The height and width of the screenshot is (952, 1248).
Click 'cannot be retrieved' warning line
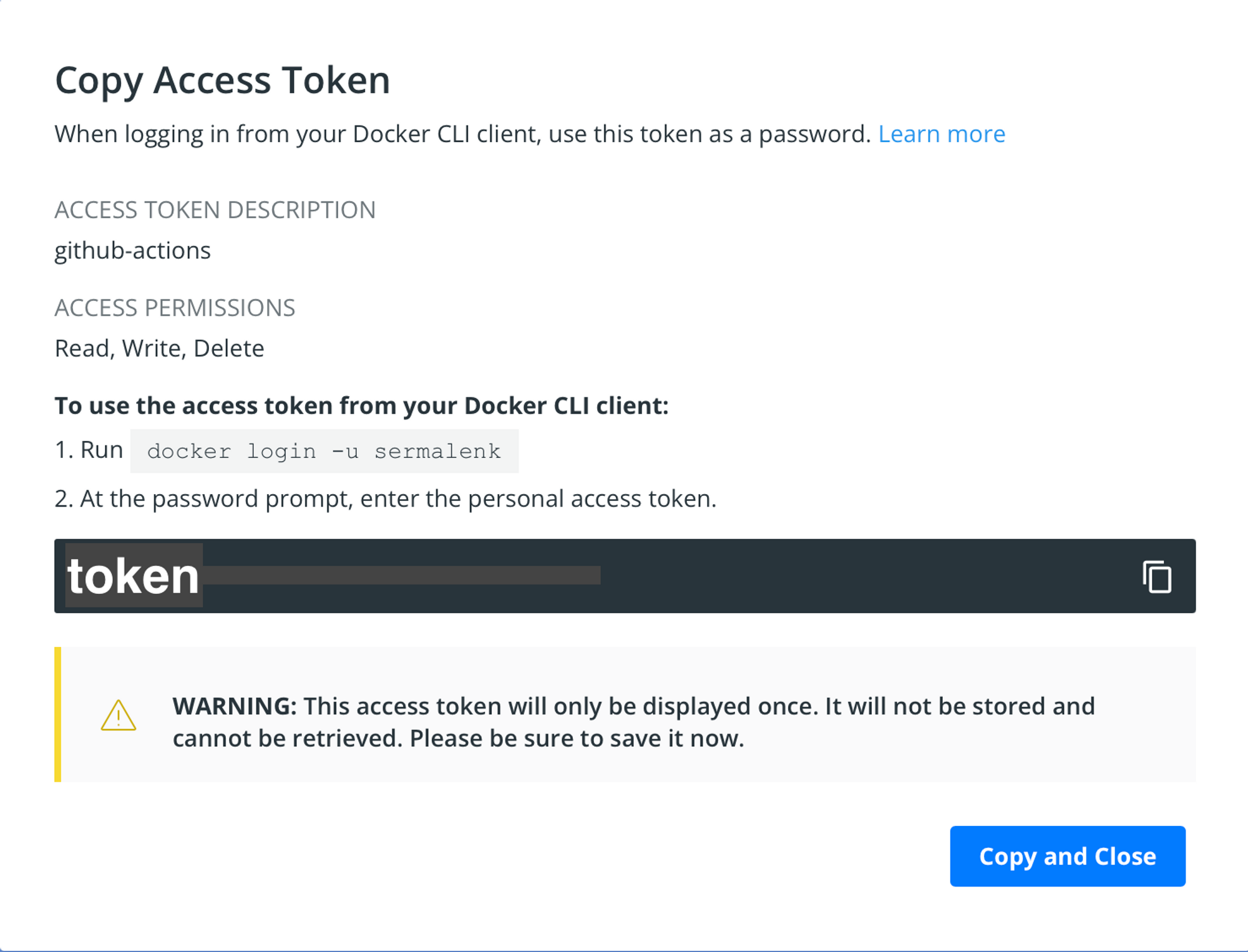[458, 739]
